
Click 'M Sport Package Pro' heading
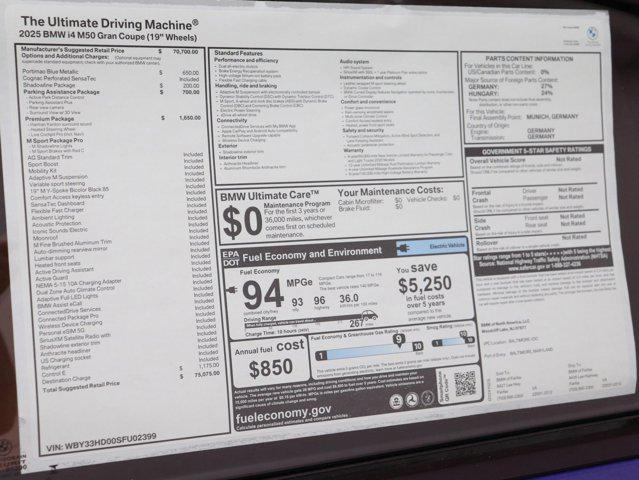point(55,140)
